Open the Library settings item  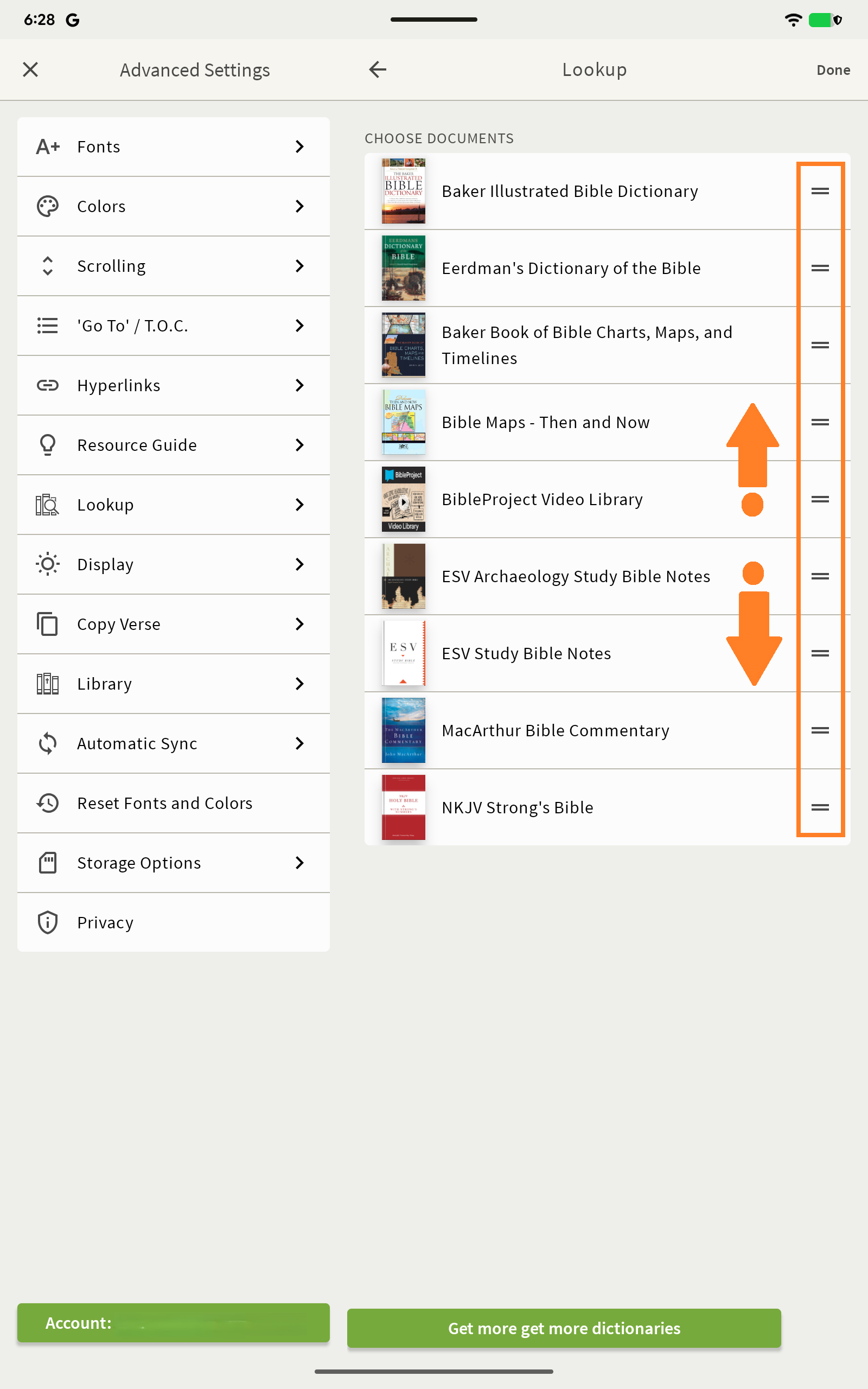click(x=174, y=684)
